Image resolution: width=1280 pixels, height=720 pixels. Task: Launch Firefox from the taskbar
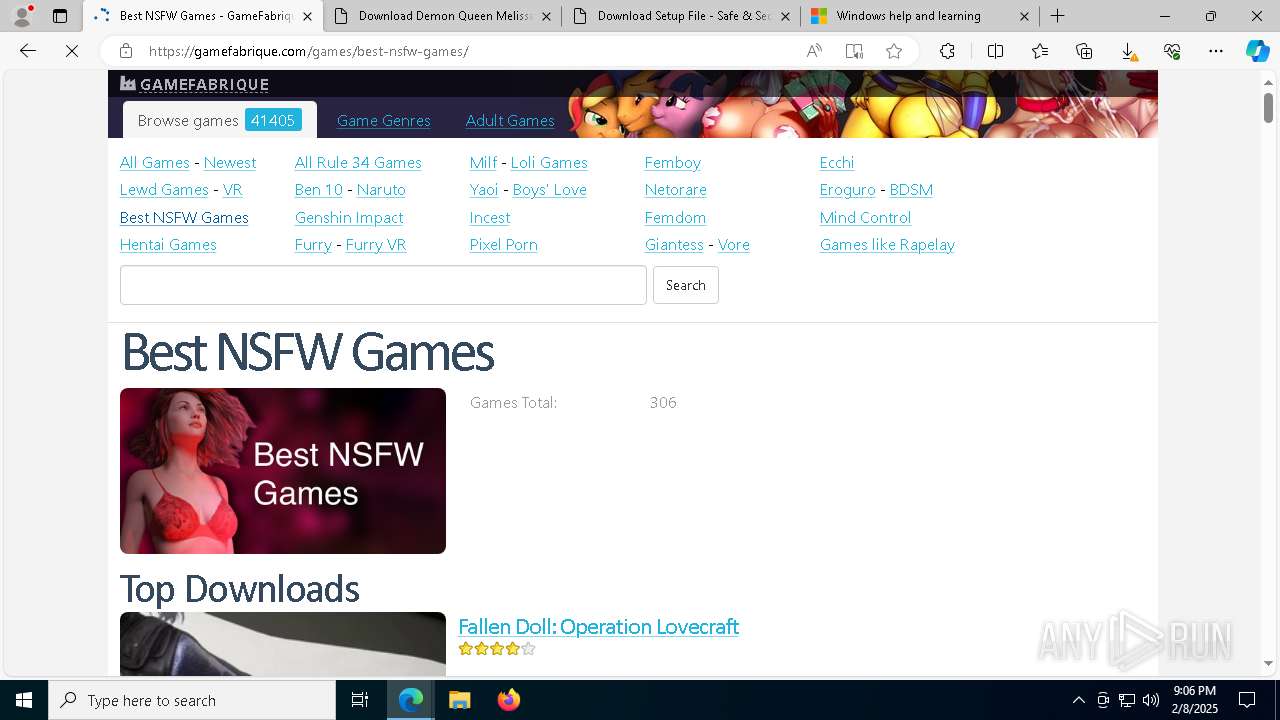pos(509,700)
